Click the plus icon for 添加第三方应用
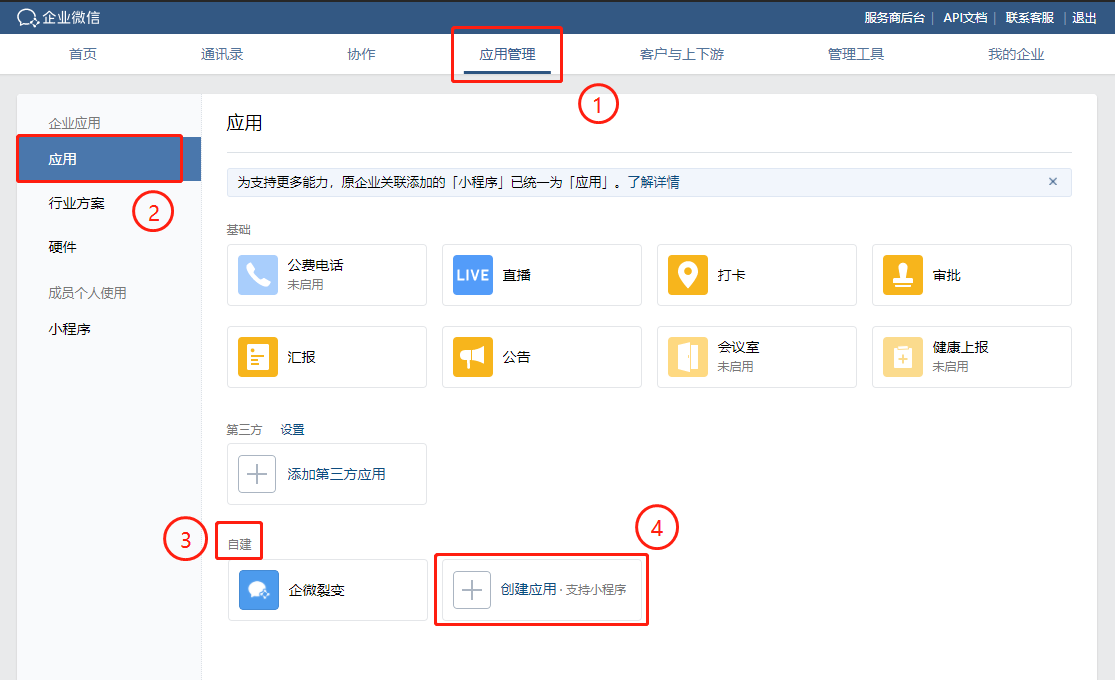The width and height of the screenshot is (1115, 680). tap(258, 474)
